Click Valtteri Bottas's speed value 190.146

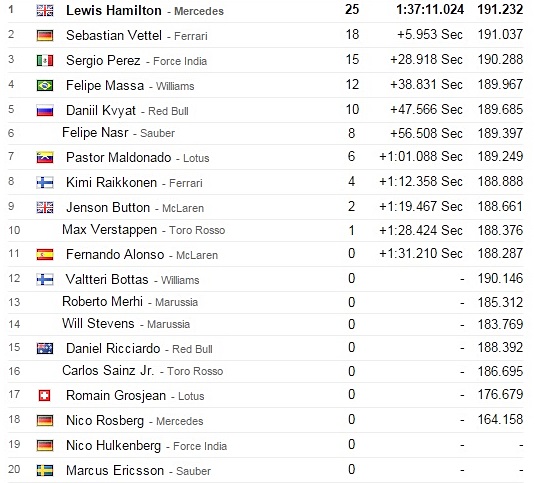pyautogui.click(x=500, y=278)
